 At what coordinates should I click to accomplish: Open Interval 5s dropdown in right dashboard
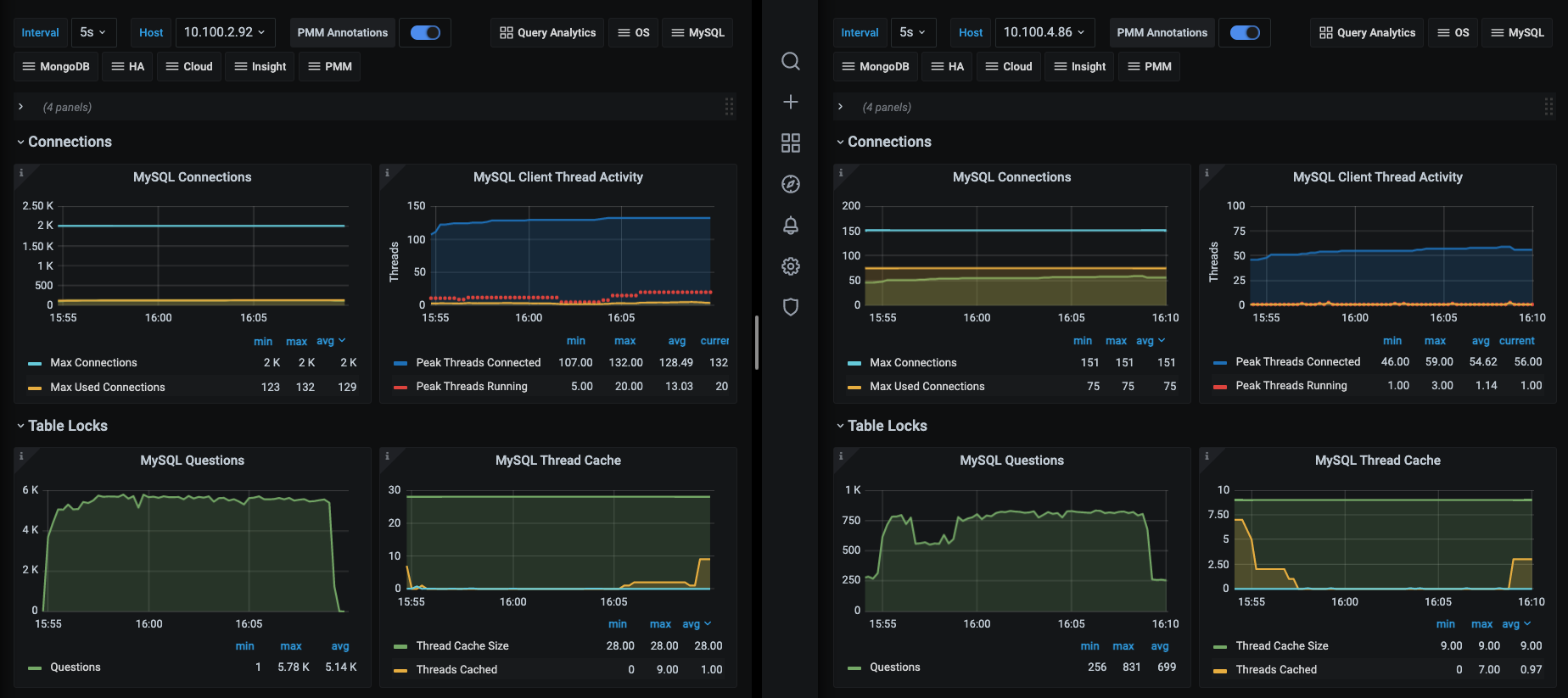click(913, 32)
